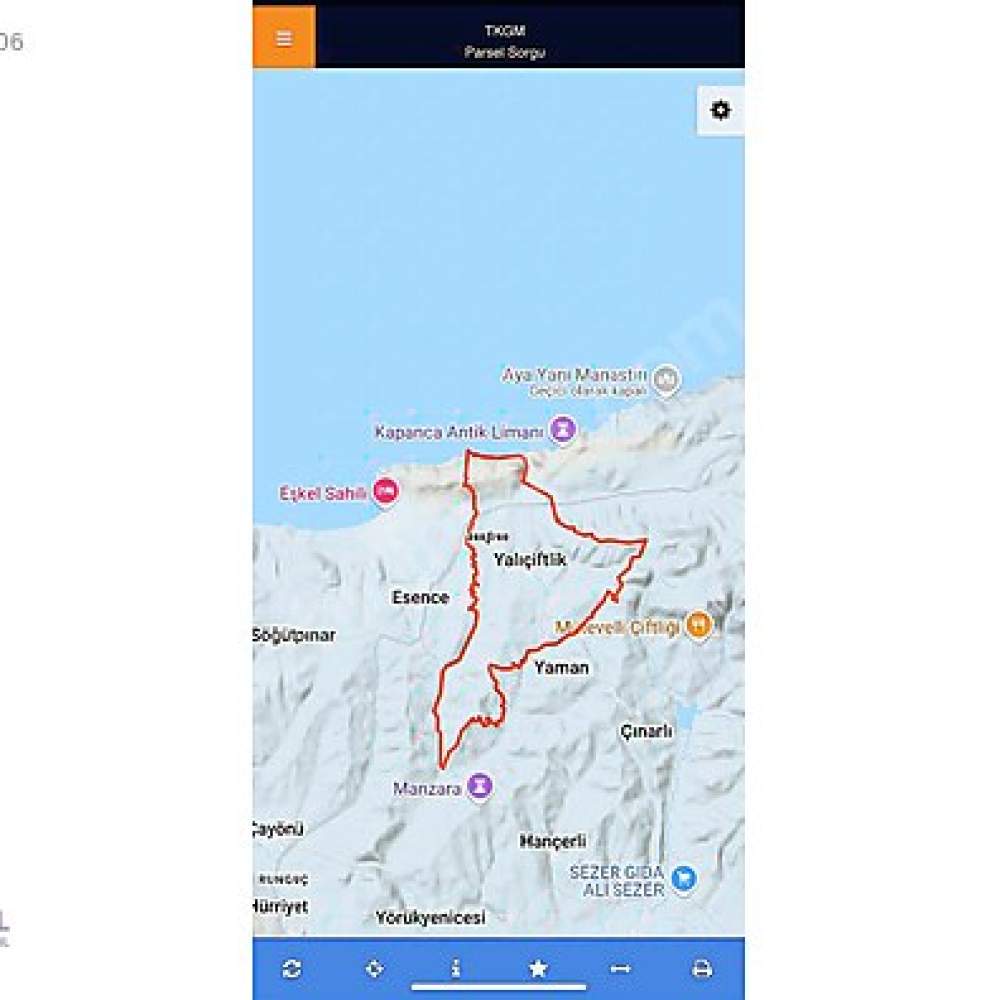Viewport: 1000px width, 1000px height.
Task: Click the TKGM Parsel Sorgu title
Action: [x=504, y=41]
